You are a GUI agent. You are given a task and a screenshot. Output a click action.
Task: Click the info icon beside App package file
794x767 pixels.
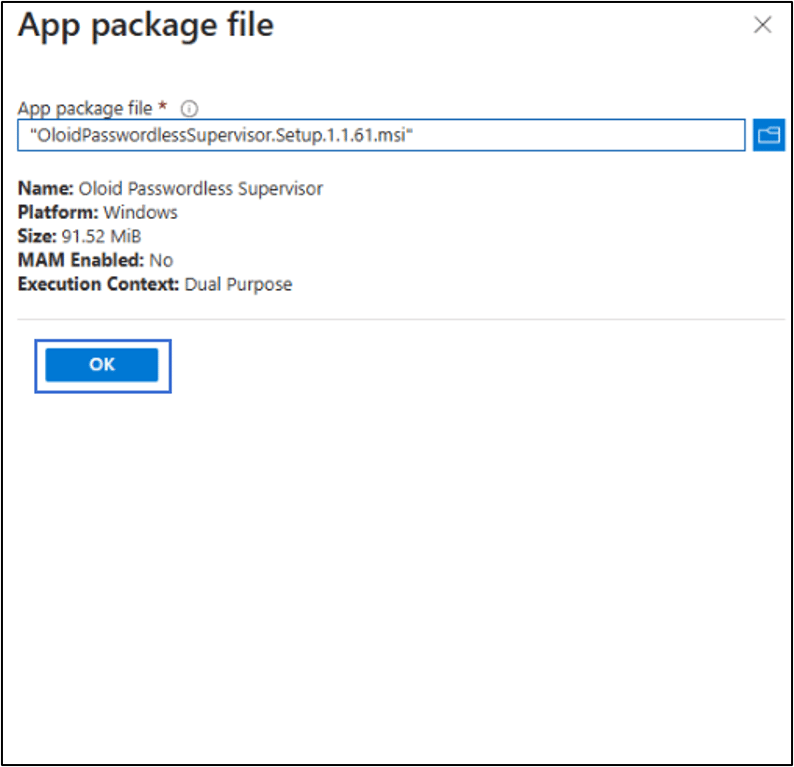[x=189, y=108]
